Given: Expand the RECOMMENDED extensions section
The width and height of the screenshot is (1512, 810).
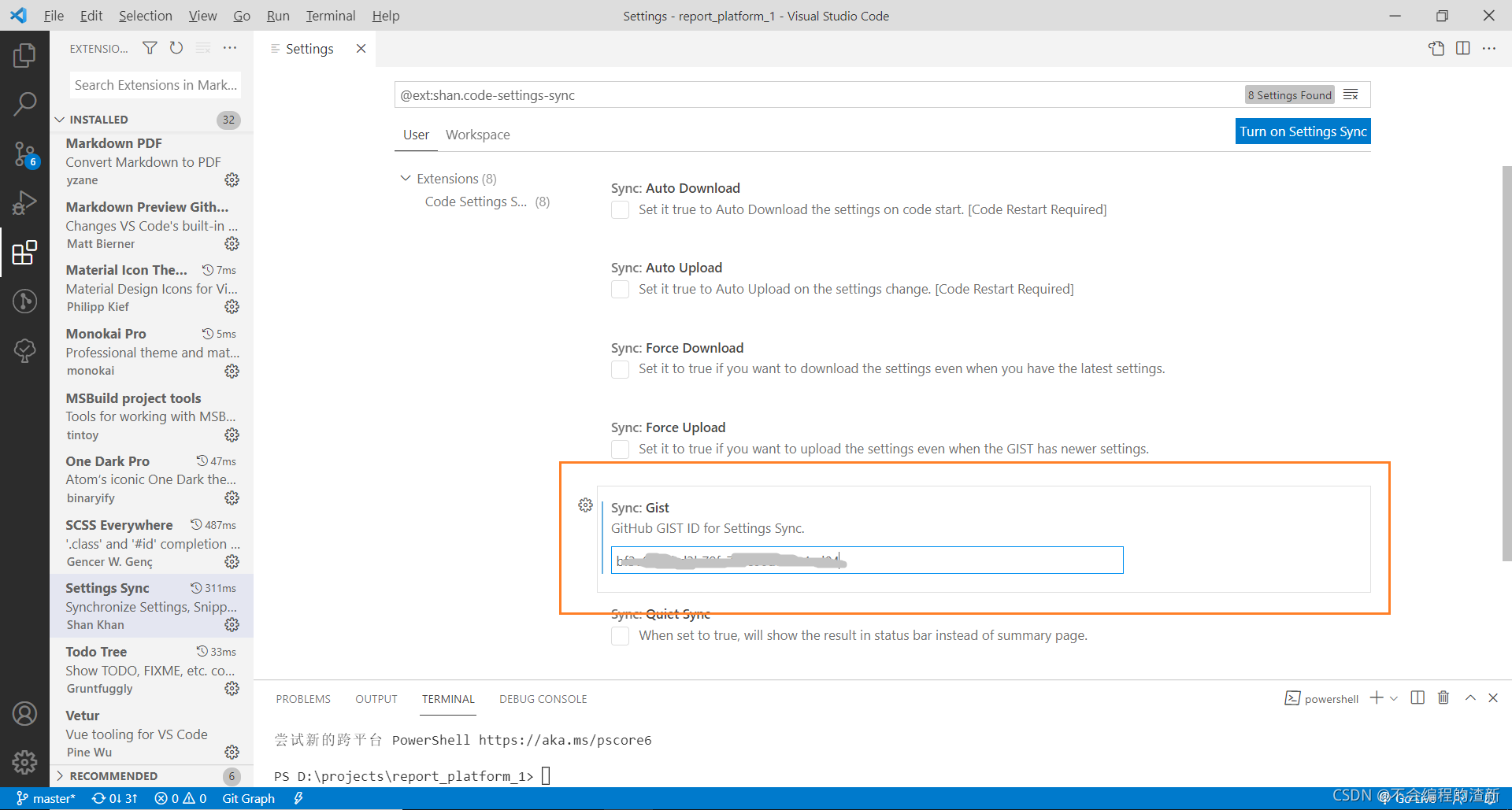Looking at the screenshot, I should point(151,776).
